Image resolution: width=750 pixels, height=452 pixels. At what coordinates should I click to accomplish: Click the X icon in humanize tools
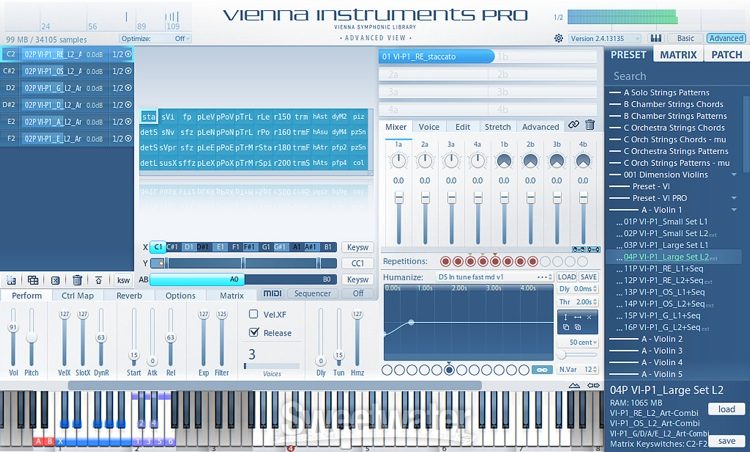[589, 317]
